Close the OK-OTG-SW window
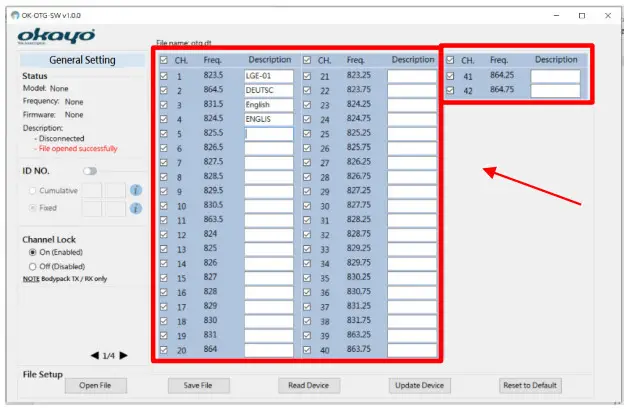630x412 pixels. click(608, 15)
